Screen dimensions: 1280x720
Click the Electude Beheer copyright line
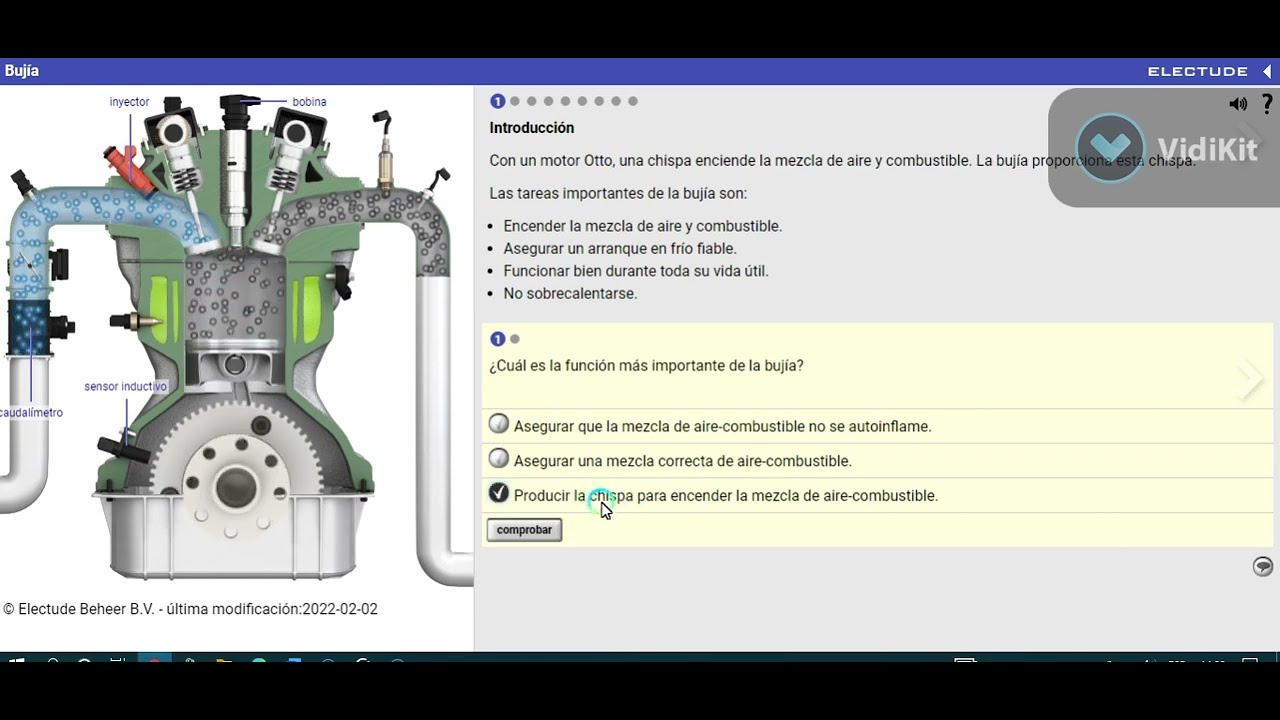[x=191, y=609]
